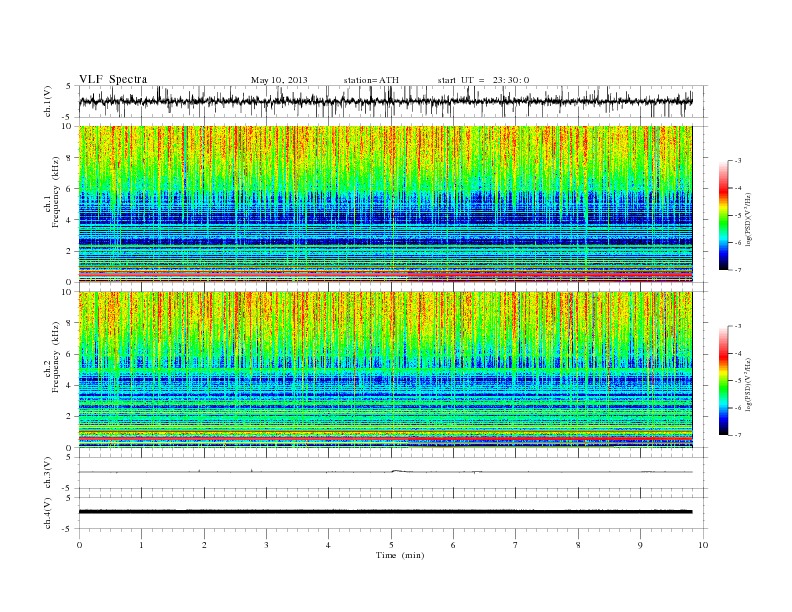Click the ch.2 spectrogram color bar

click(723, 380)
